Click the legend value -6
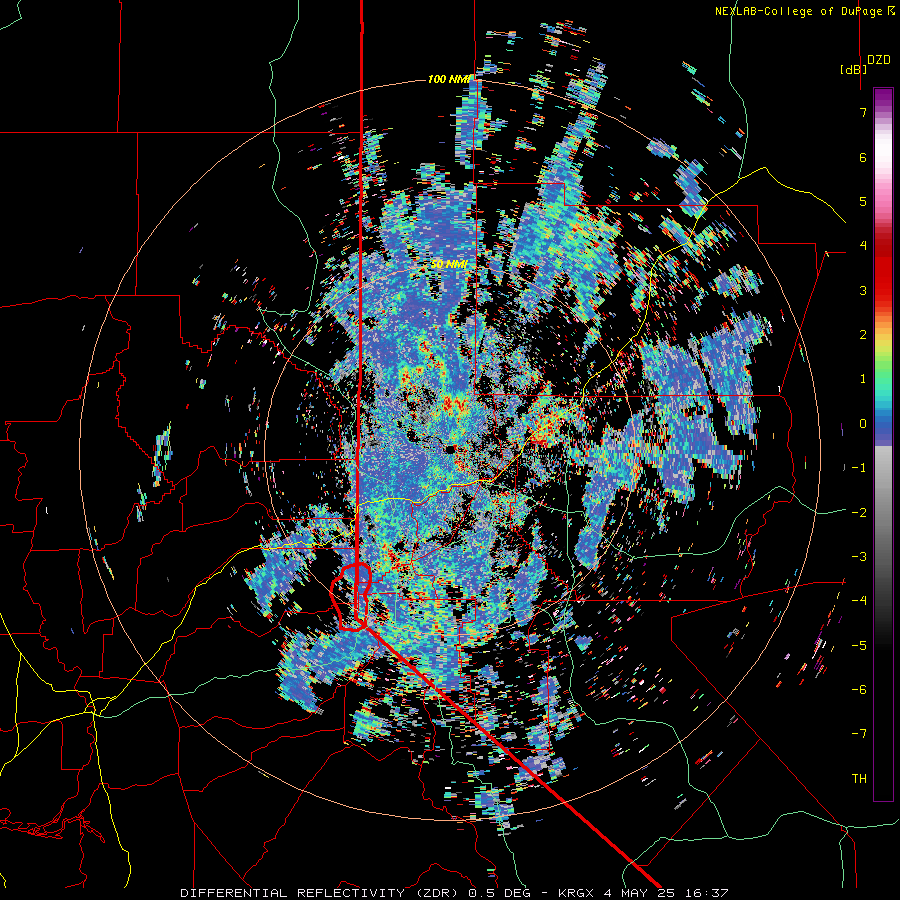Viewport: 900px width, 900px height. [x=859, y=689]
